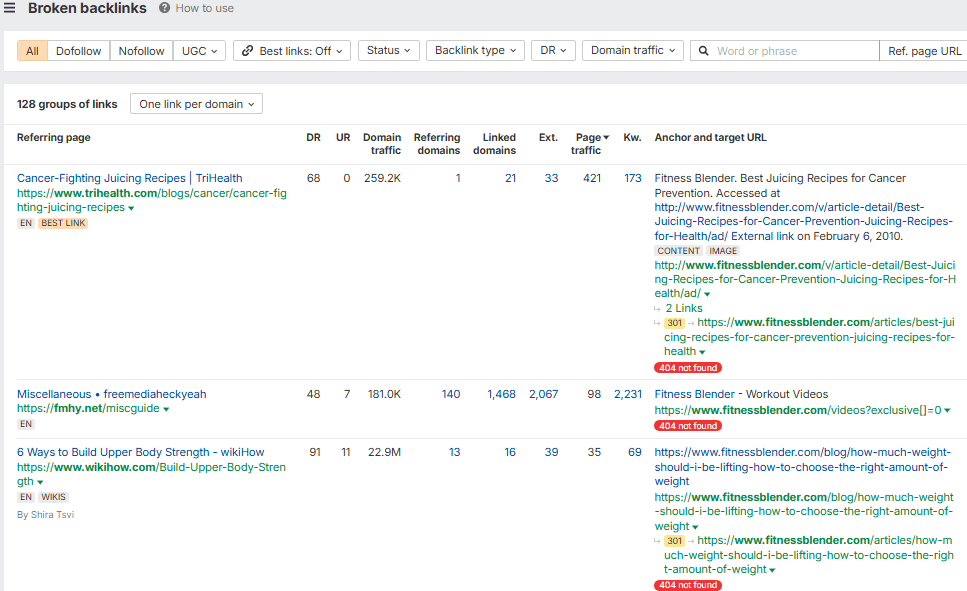The width and height of the screenshot is (967, 591).
Task: Expand the fmhy.net URL dropdown arrow
Action: click(x=166, y=409)
